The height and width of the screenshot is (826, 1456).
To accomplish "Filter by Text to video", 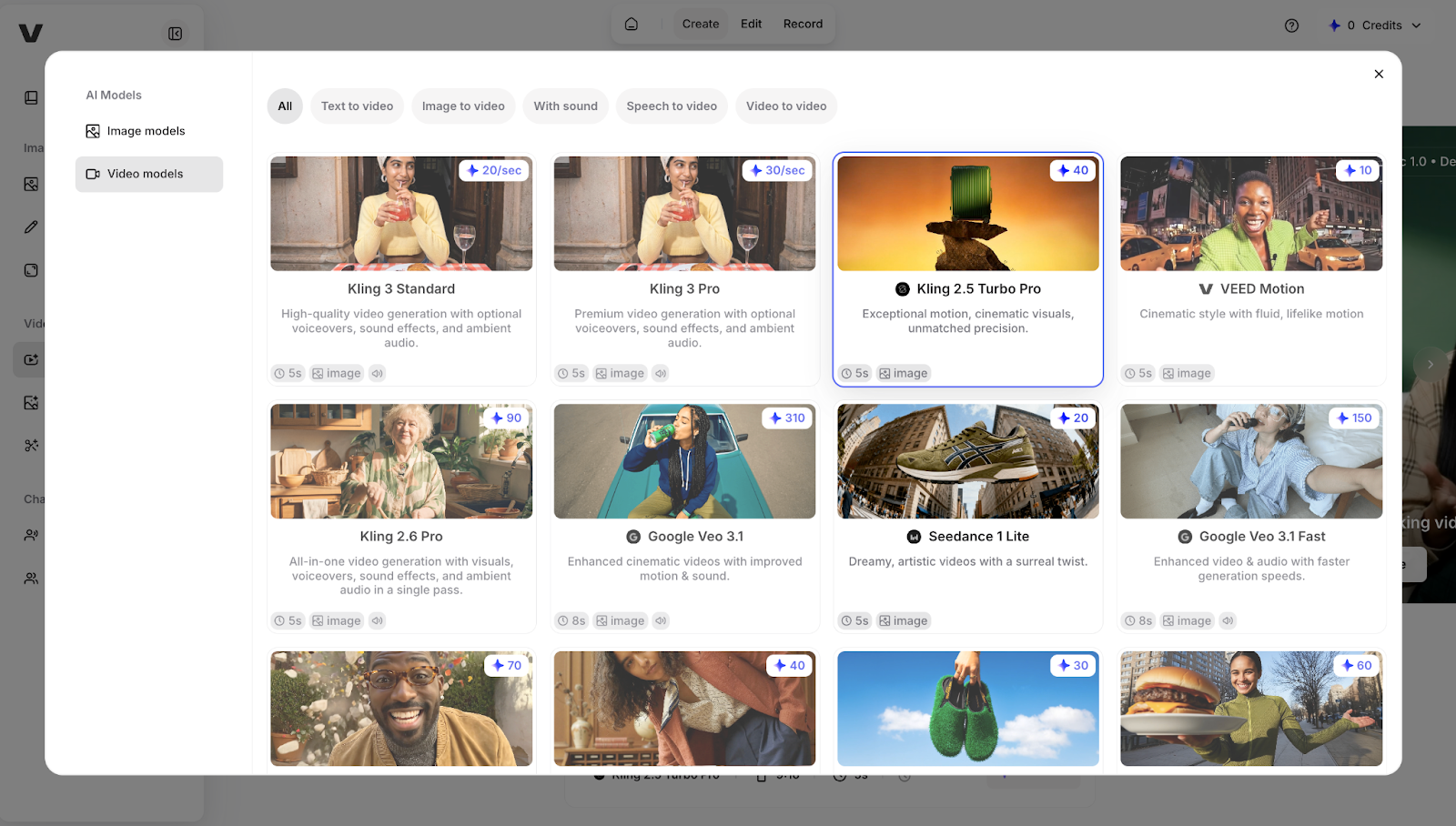I will (x=357, y=106).
